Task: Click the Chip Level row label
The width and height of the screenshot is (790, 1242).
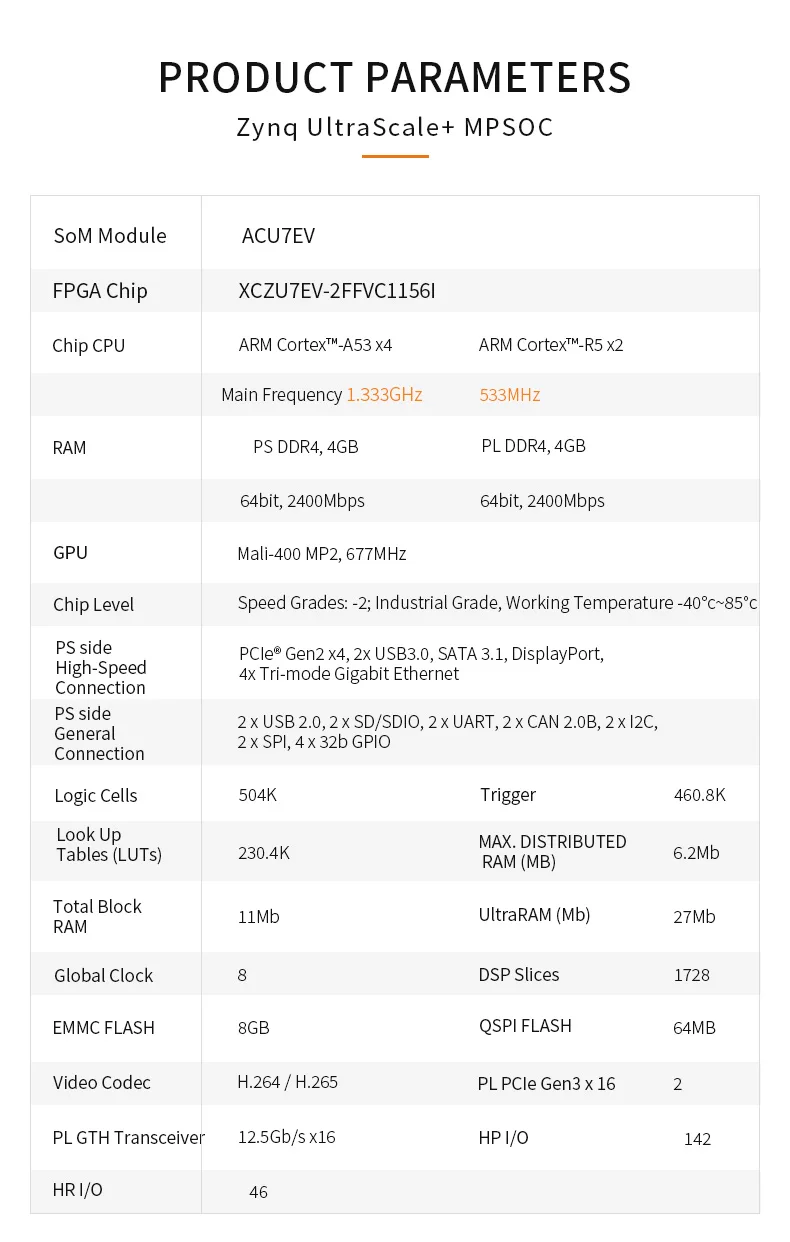Action: click(x=93, y=605)
